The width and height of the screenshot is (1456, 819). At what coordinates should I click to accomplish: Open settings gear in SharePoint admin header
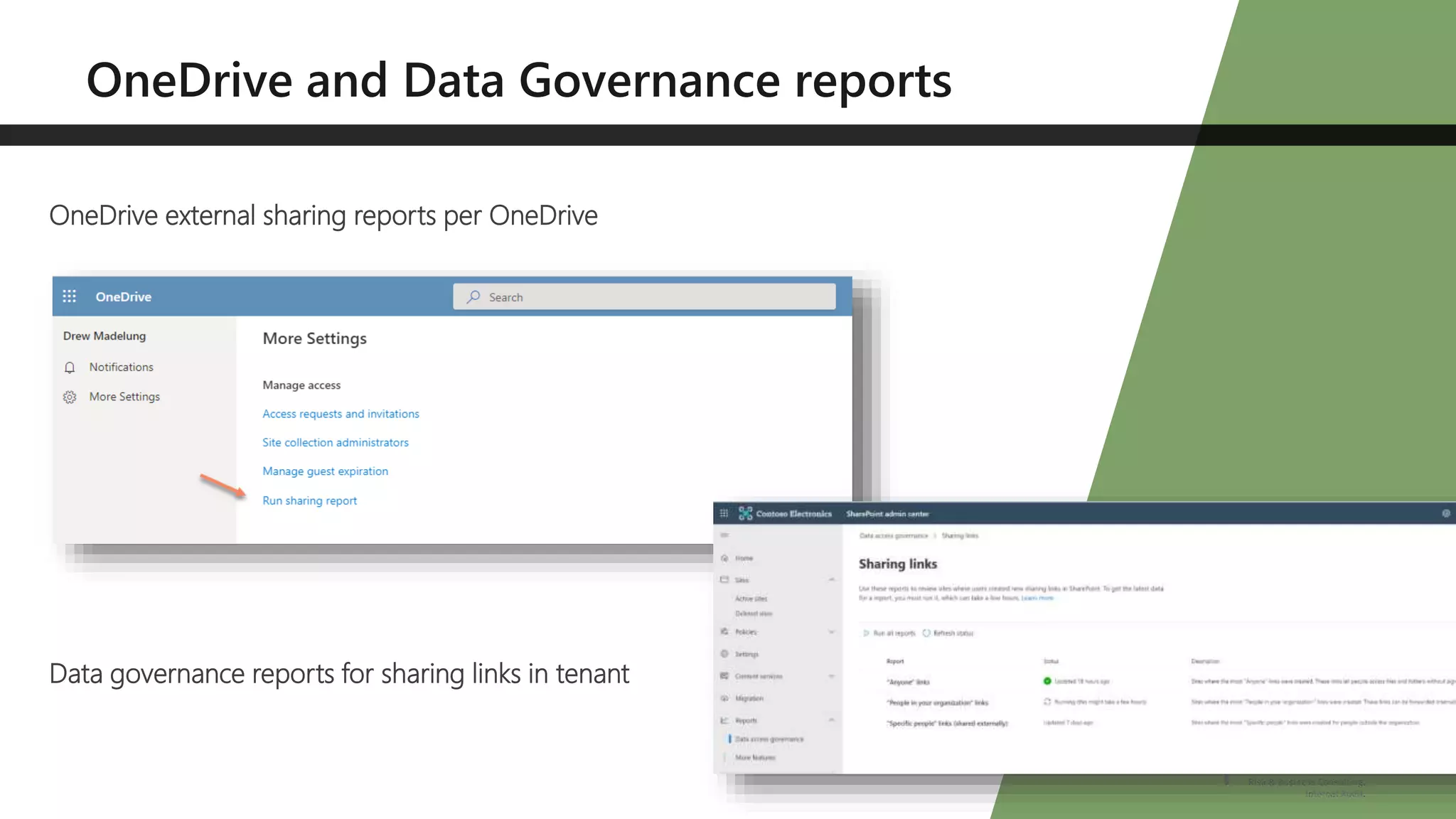(x=1445, y=513)
